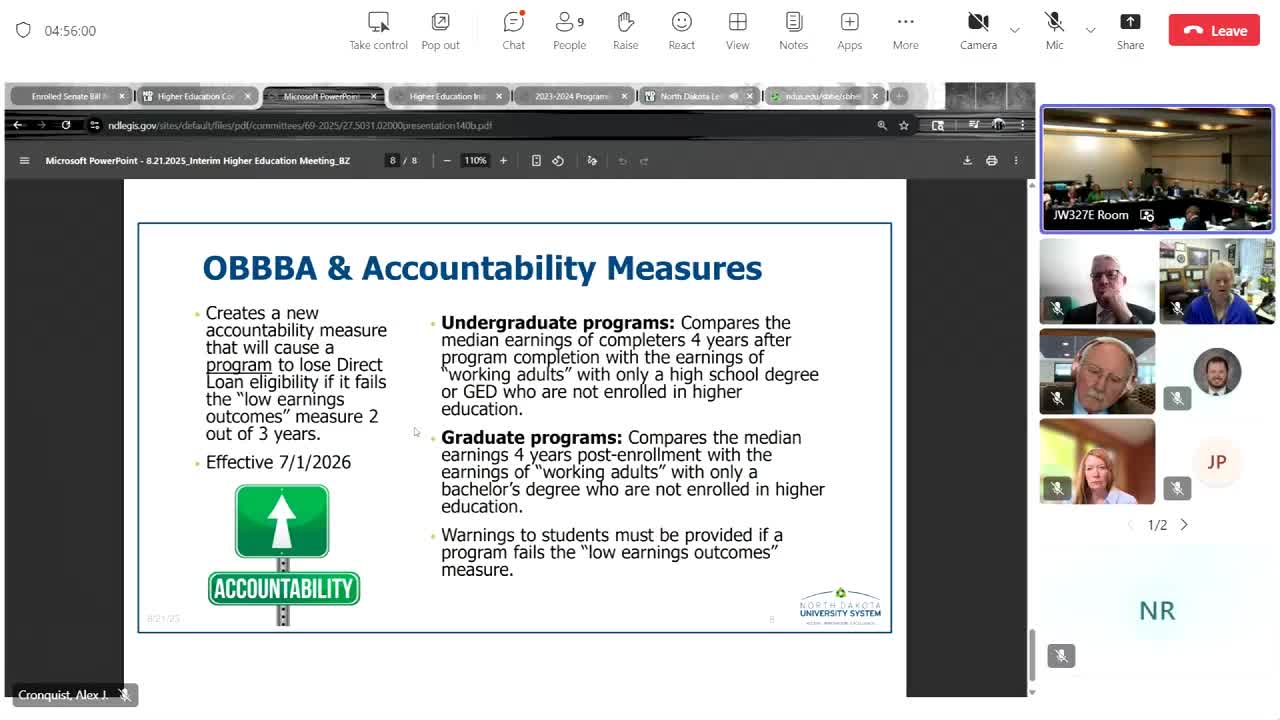This screenshot has height=720, width=1280.
Task: Click the Share screen button
Action: (1130, 31)
